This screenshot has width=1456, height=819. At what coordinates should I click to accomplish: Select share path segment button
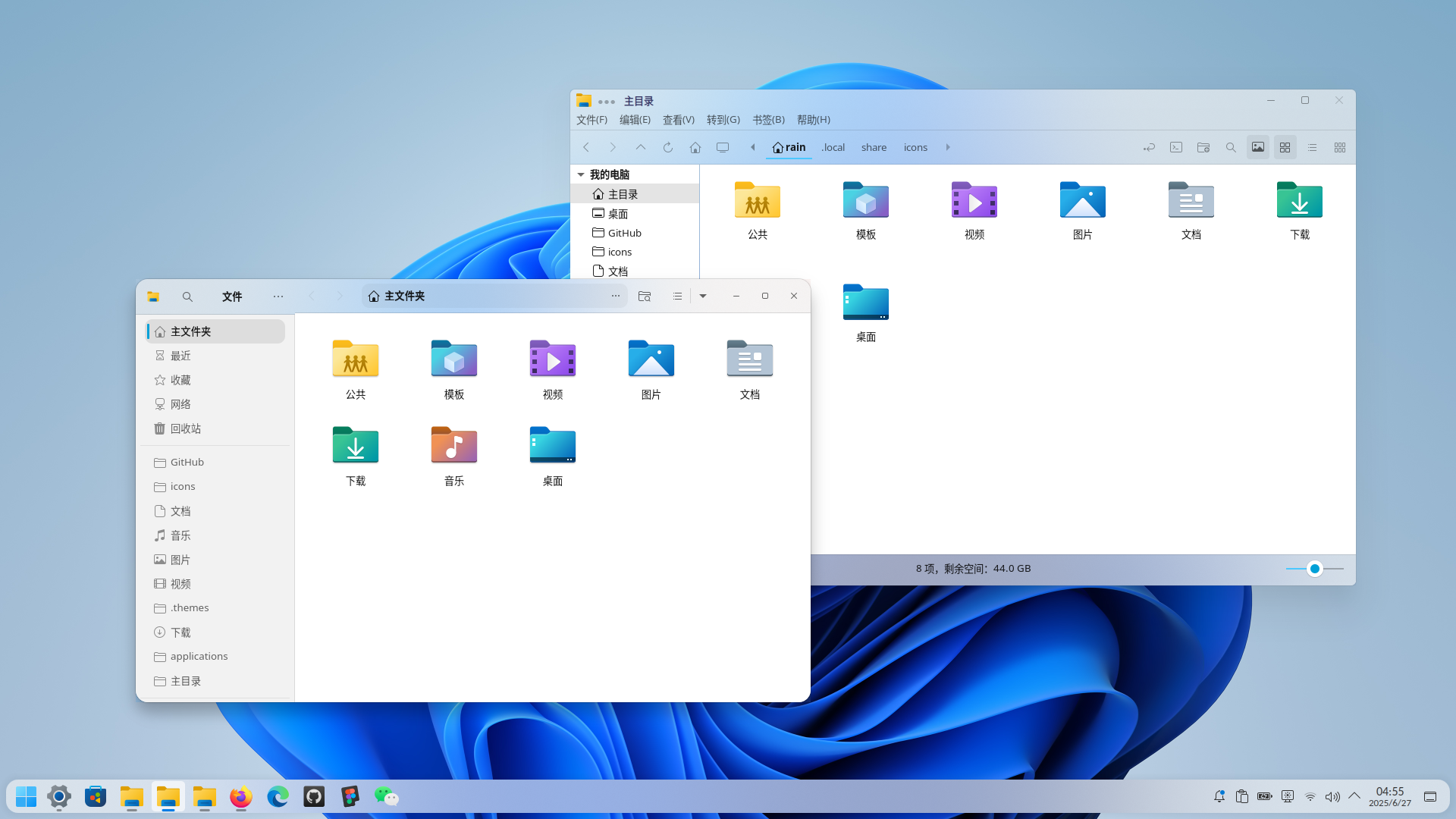(x=874, y=147)
